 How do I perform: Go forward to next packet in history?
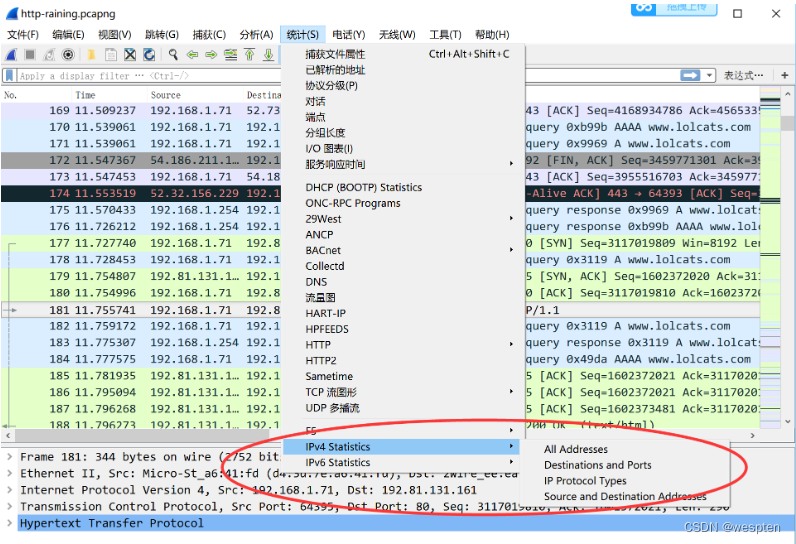(x=211, y=54)
